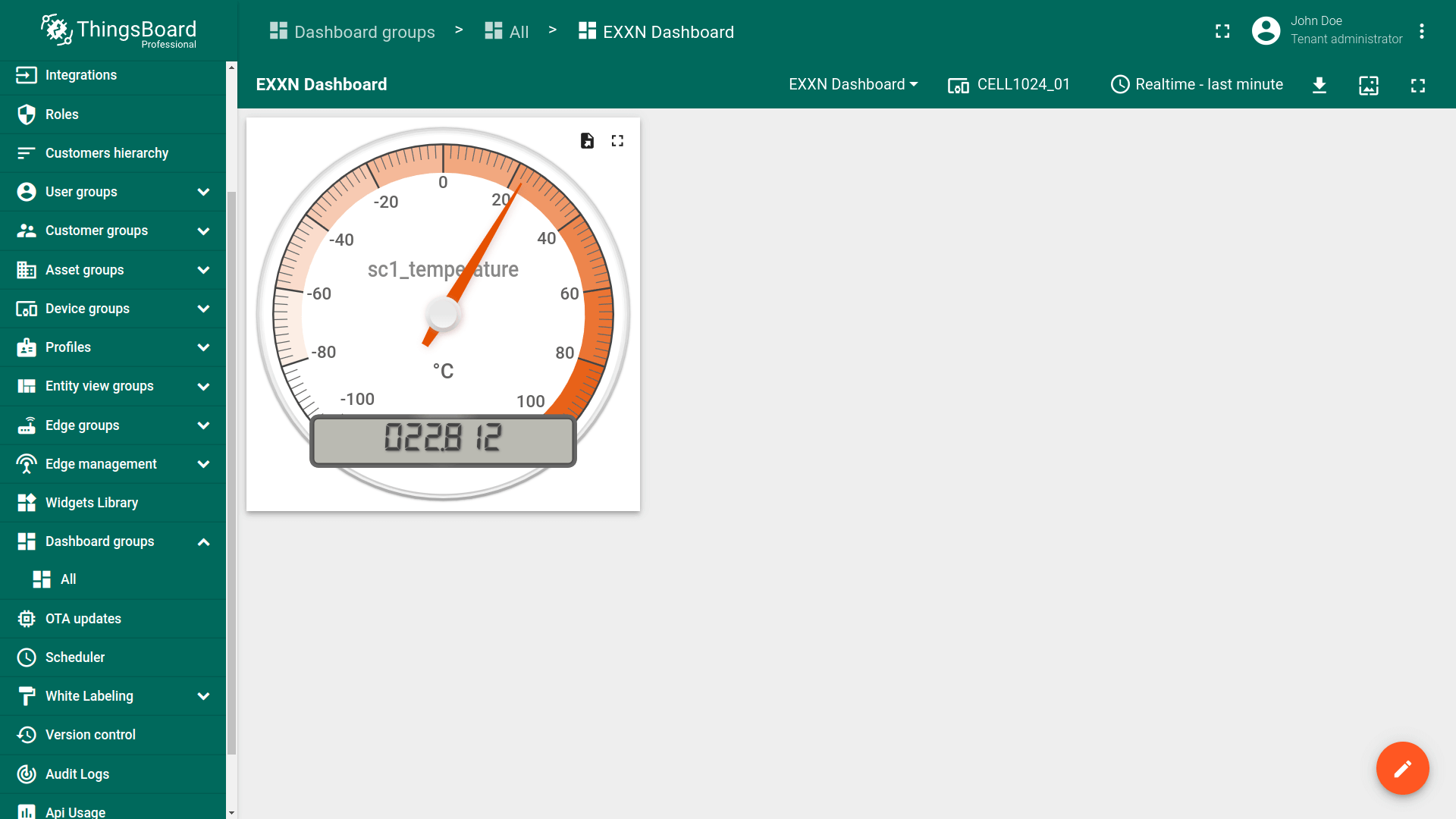Open the EXXN Dashboard state dropdown

(853, 85)
